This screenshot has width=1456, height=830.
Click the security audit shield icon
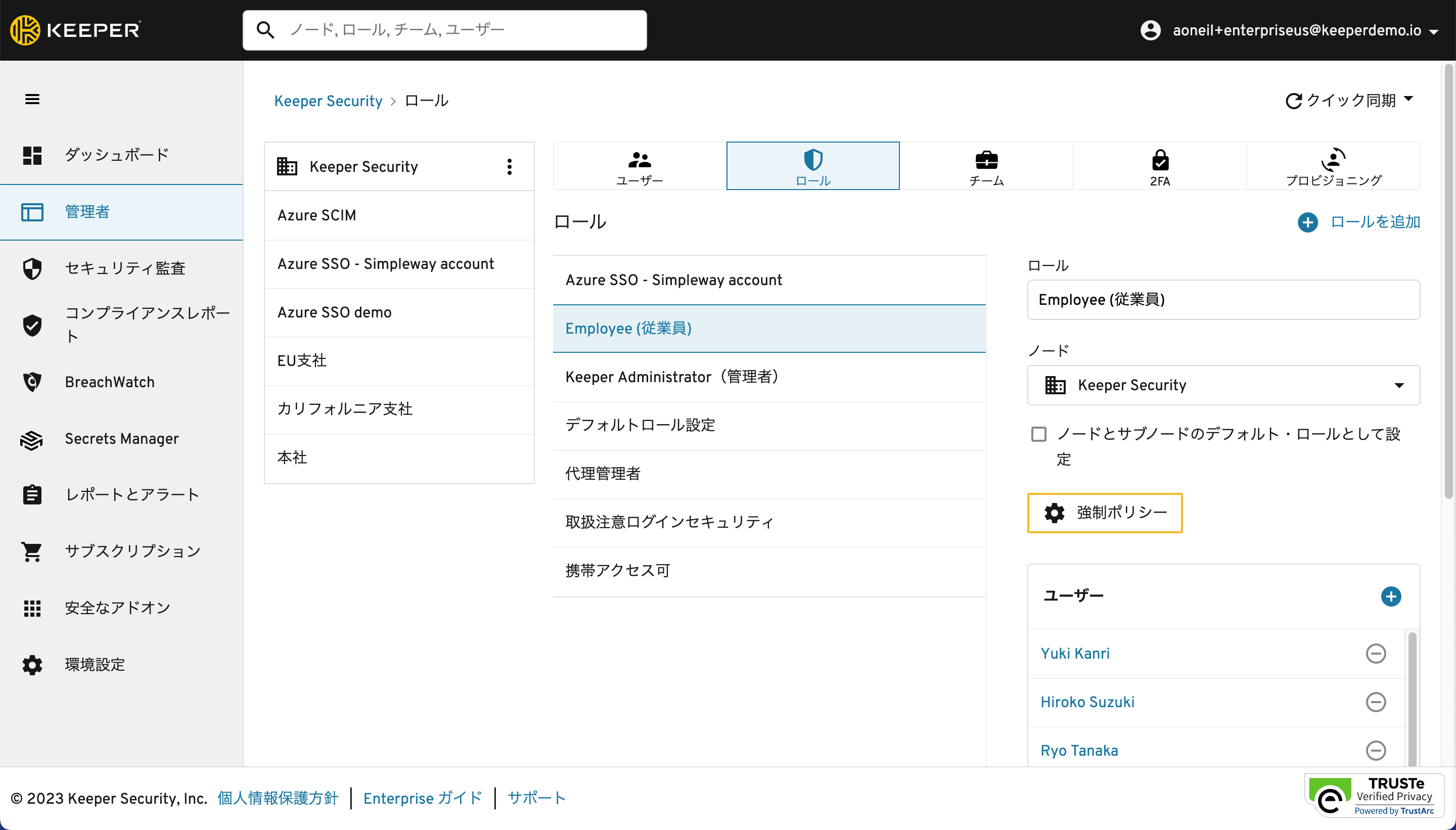click(x=32, y=268)
